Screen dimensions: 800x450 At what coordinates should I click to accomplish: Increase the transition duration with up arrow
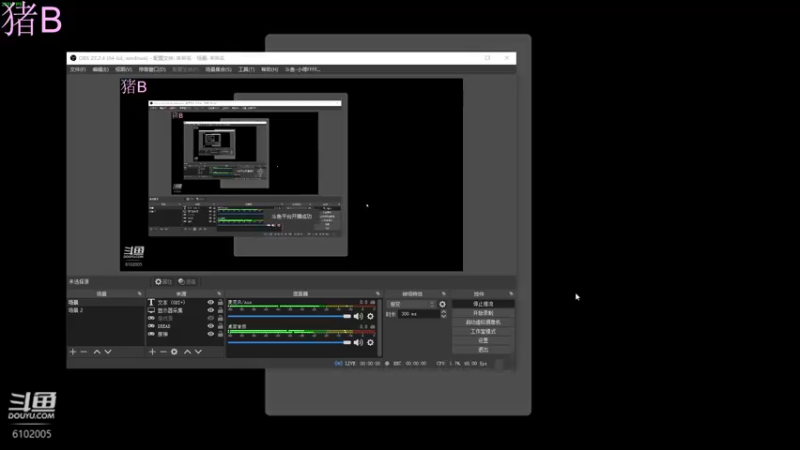pos(443,312)
